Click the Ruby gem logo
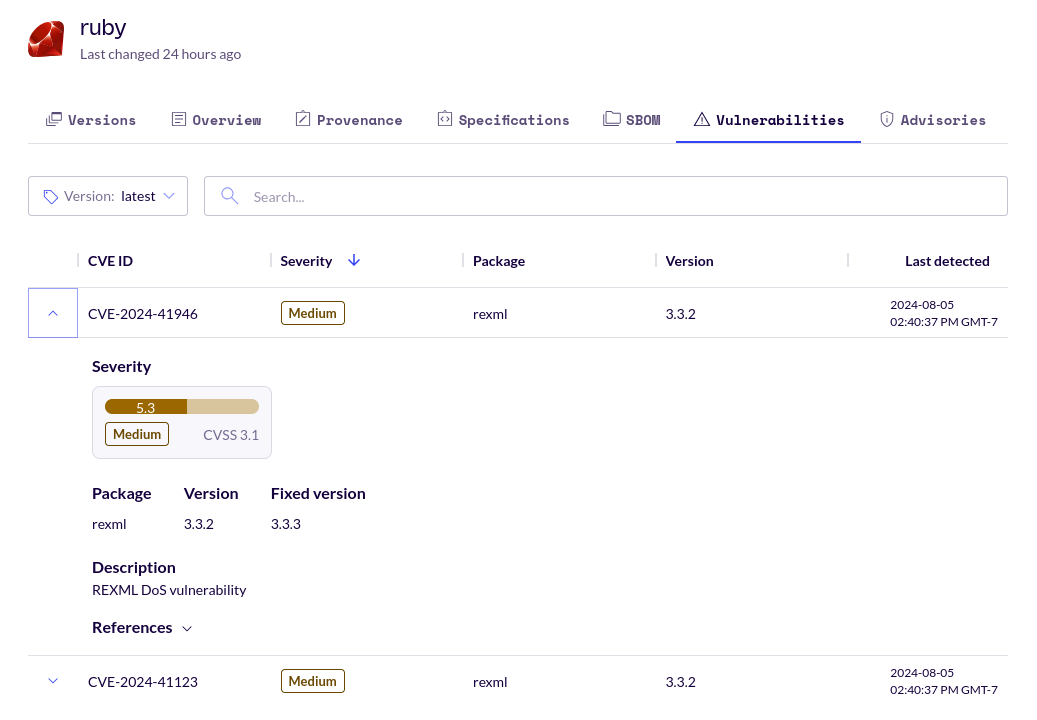 coord(45,40)
